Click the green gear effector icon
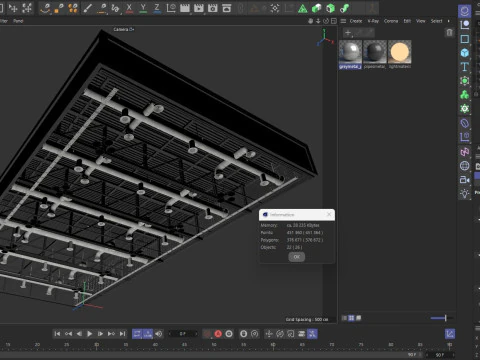The image size is (480, 360). (465, 109)
